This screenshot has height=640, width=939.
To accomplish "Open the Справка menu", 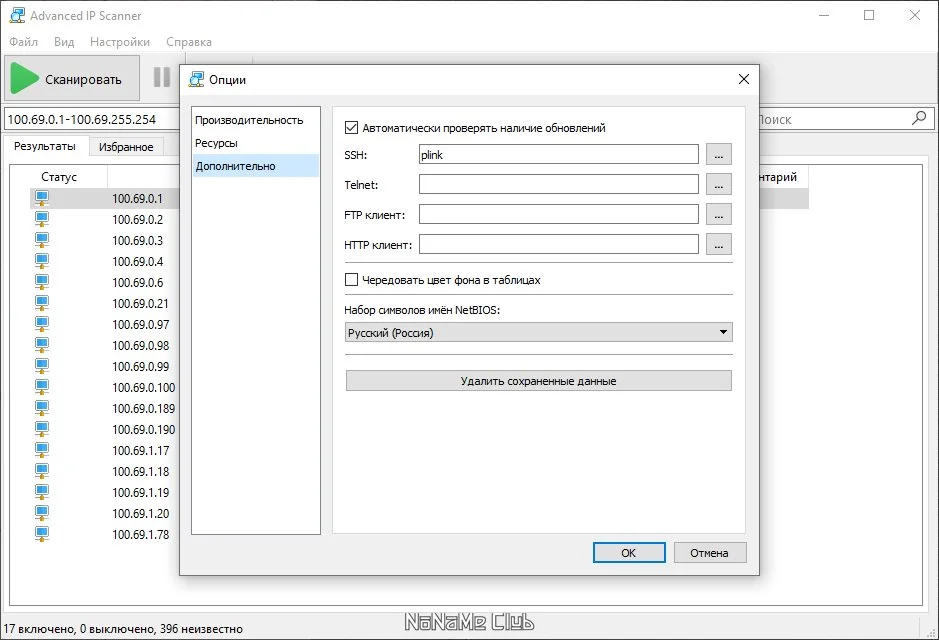I will click(x=189, y=42).
